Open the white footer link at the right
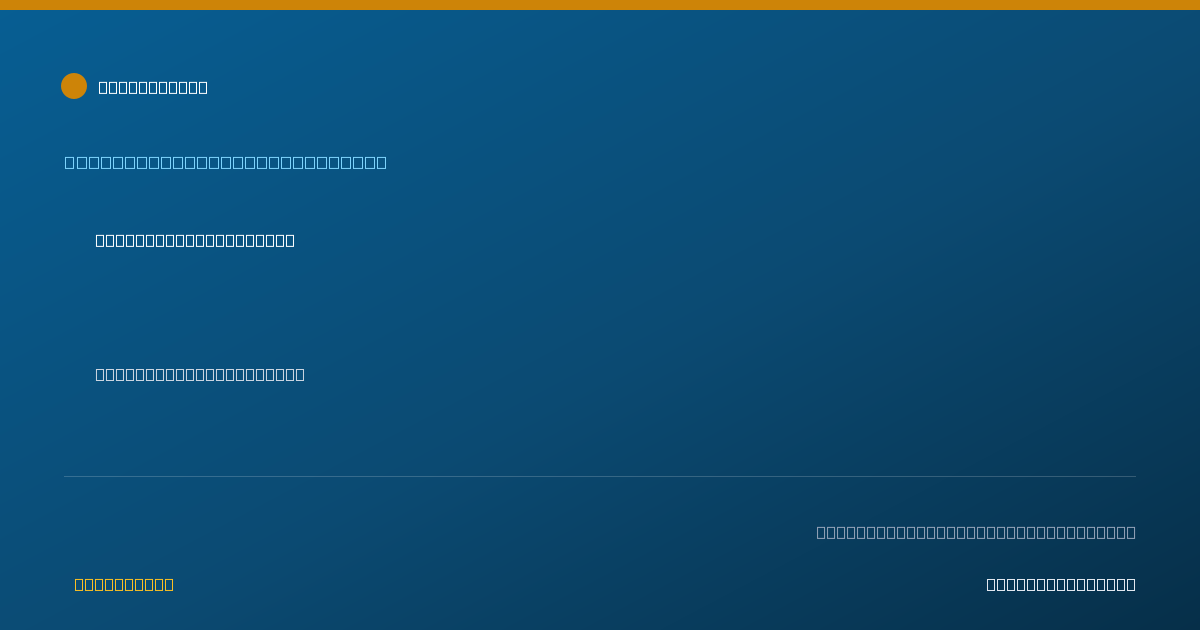The image size is (1200, 630). click(1061, 584)
